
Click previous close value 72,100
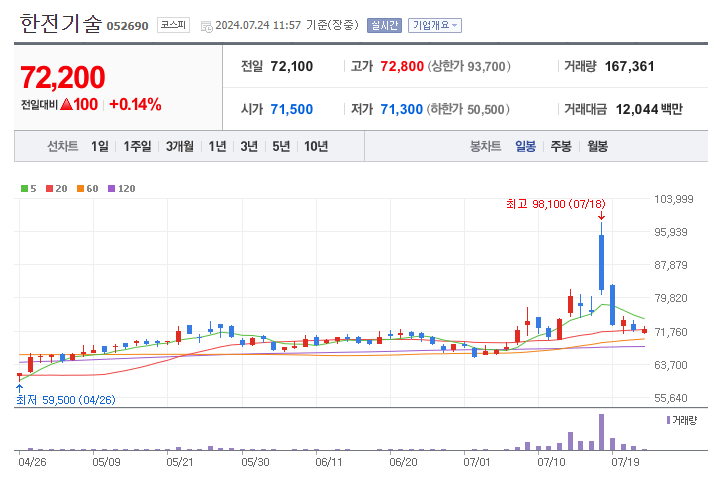pos(292,66)
